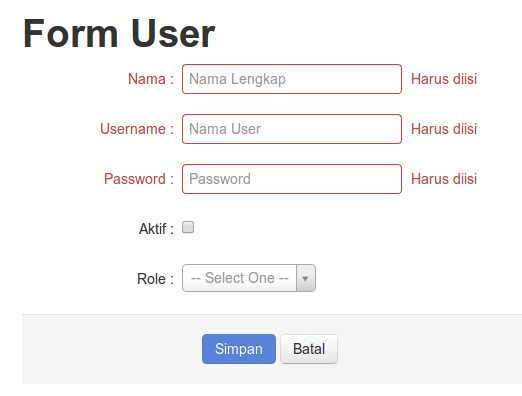The width and height of the screenshot is (522, 396).
Task: Select Harus diisi error beside Password
Action: click(x=444, y=179)
